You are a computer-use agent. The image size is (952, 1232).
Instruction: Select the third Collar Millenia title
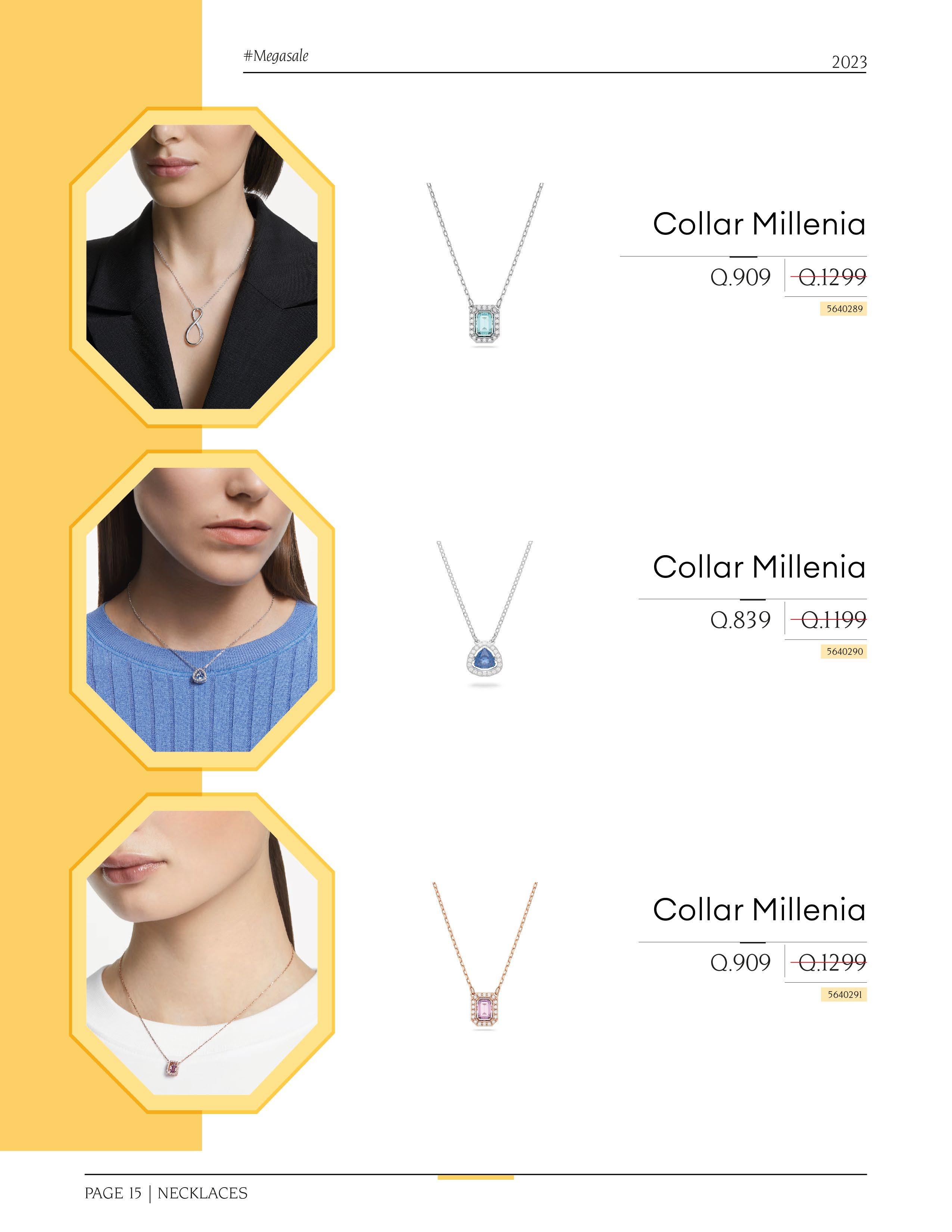tap(759, 909)
